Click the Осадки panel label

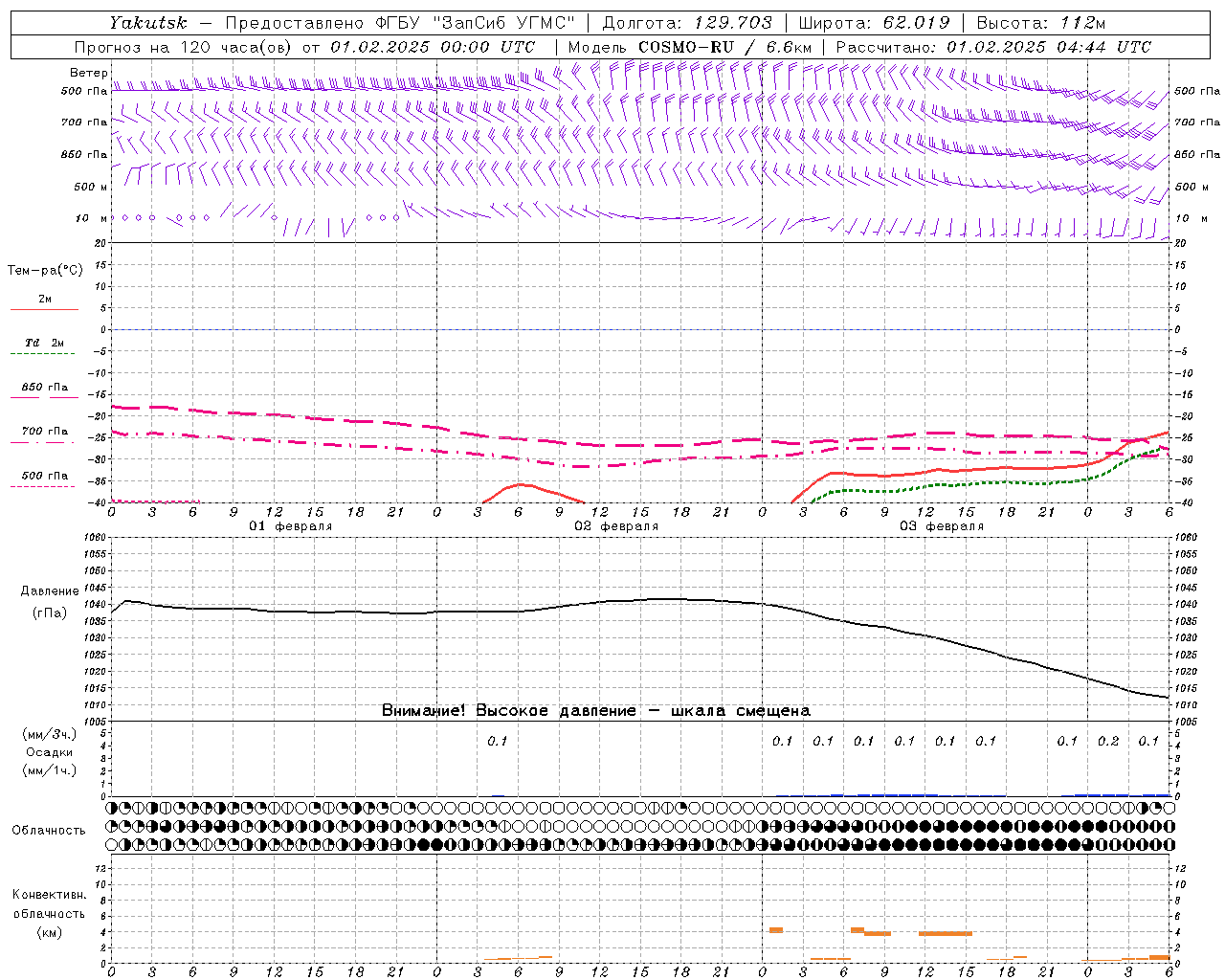point(50,753)
